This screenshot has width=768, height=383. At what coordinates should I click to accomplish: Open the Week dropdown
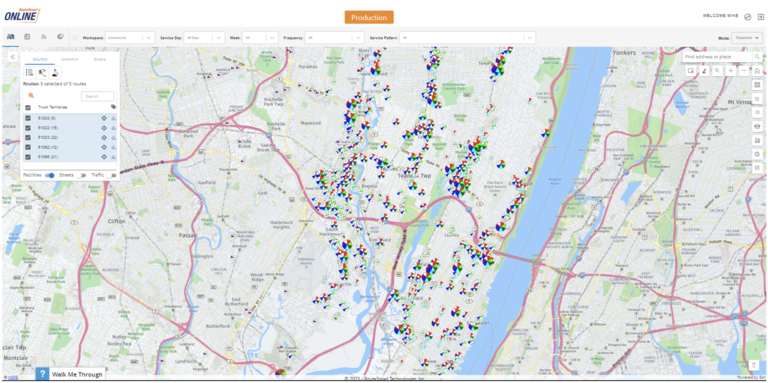coord(261,38)
